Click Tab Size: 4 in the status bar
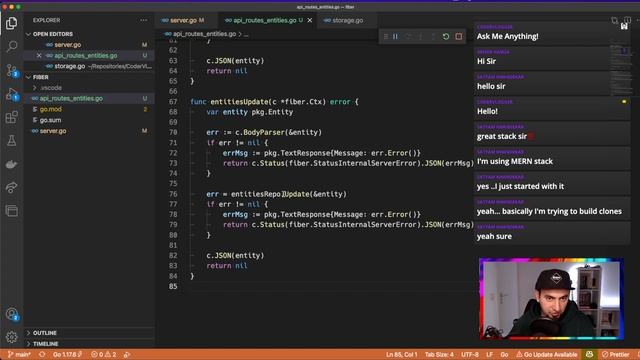Viewport: 640px width, 360px height. click(439, 354)
